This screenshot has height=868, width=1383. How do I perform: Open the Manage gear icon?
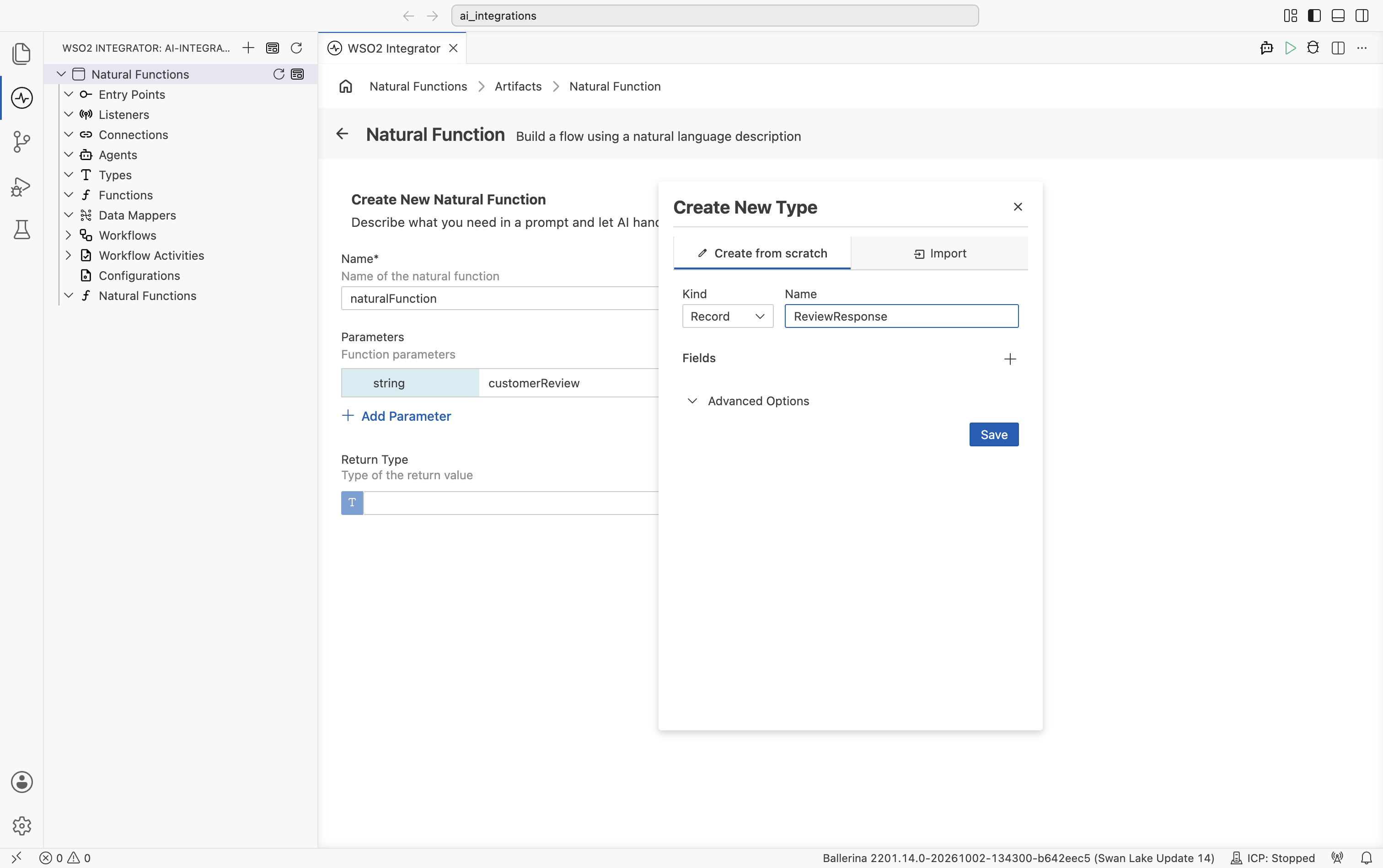(22, 825)
